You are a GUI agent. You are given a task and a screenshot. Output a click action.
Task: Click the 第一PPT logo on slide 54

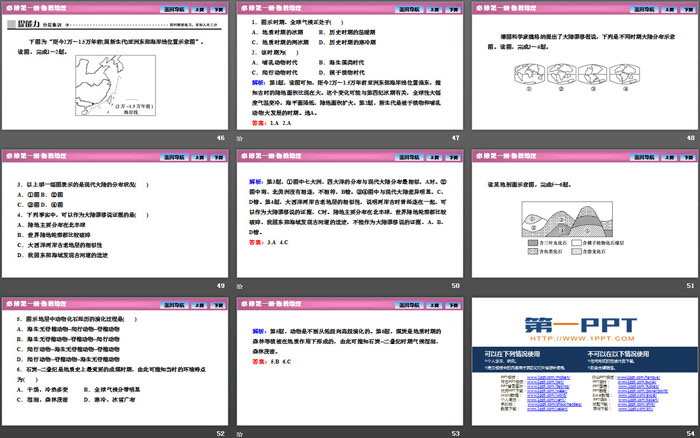(x=583, y=324)
